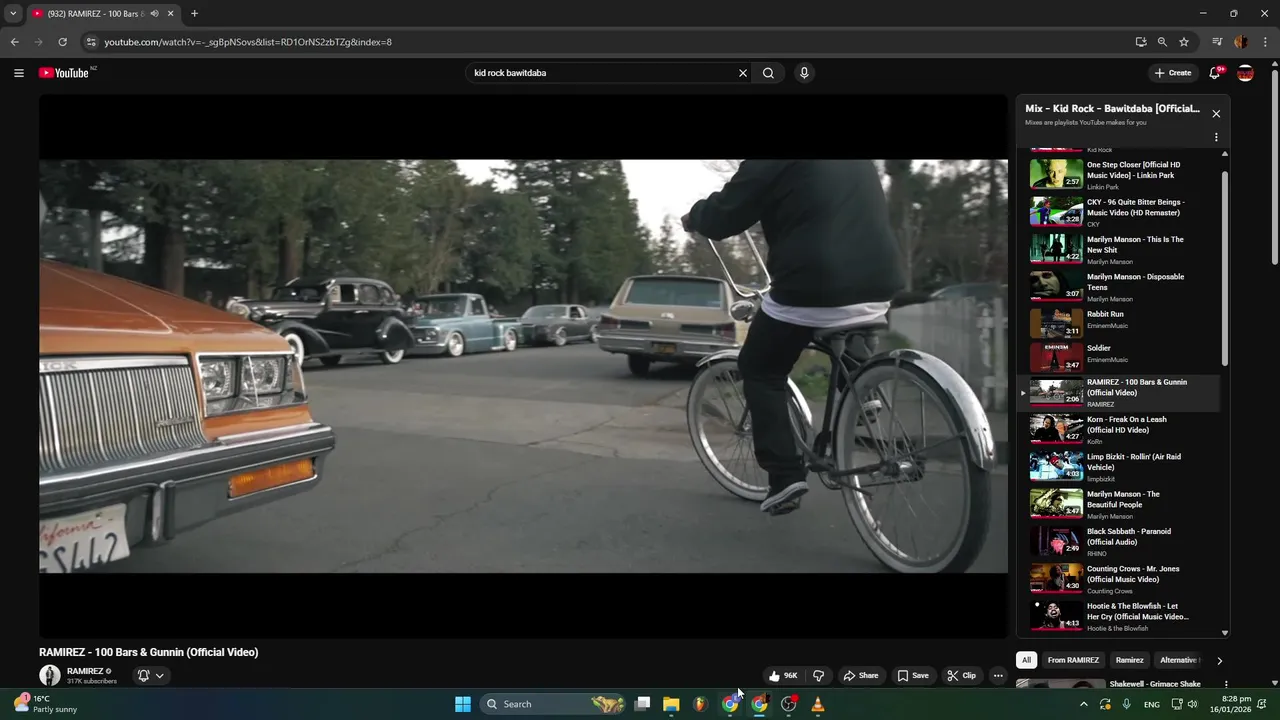Select the From RAMIREZ chip
1280x720 pixels.
[1073, 660]
